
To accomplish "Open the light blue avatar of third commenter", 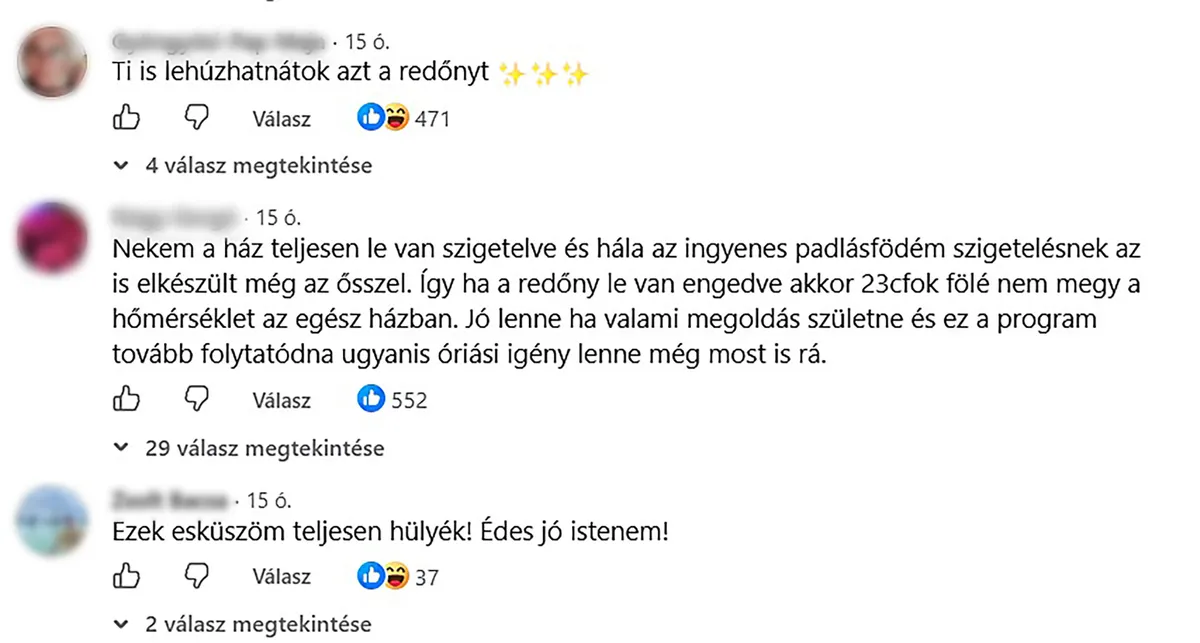I will (x=54, y=519).
